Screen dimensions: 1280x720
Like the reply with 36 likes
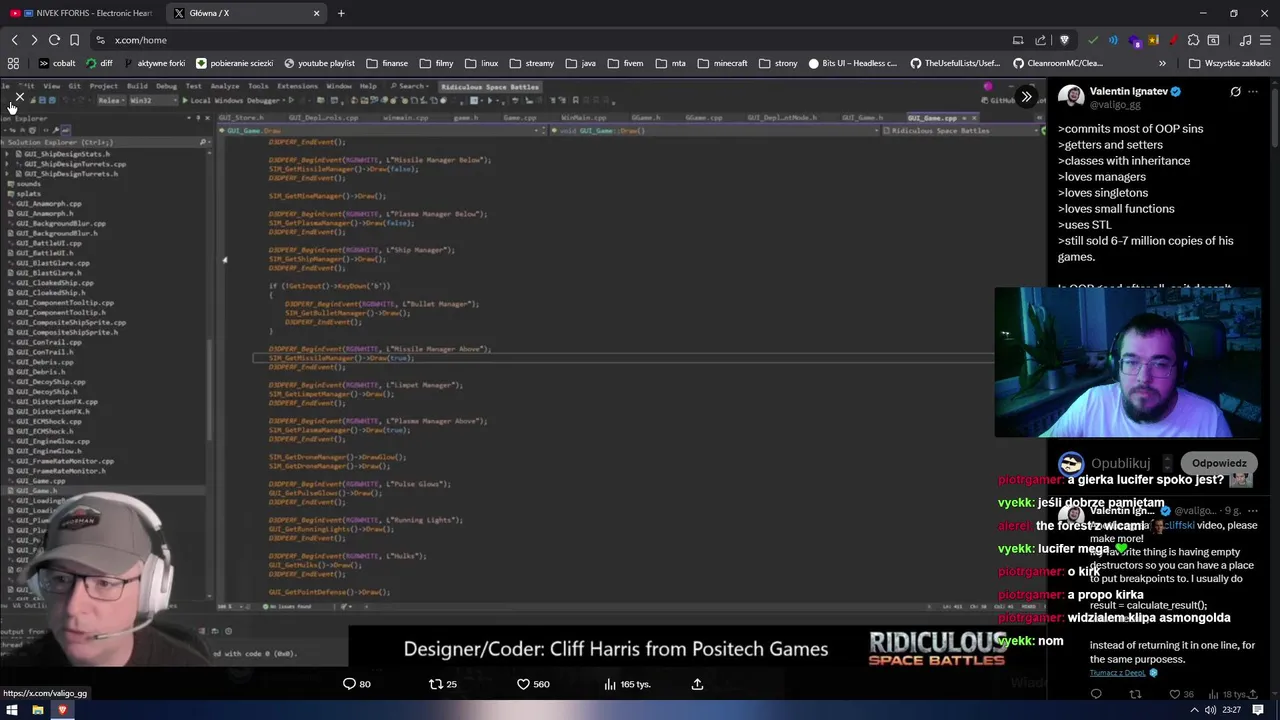coord(1183,694)
